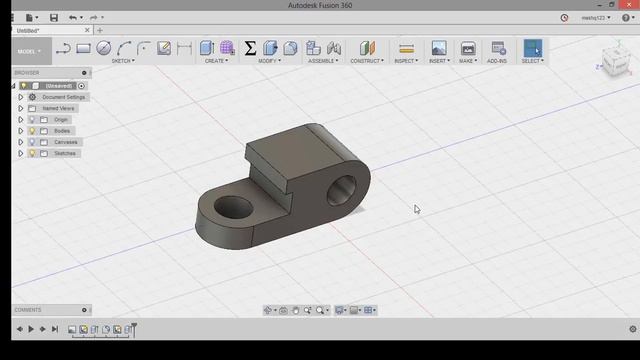Click the Insert image icon

pos(439,48)
